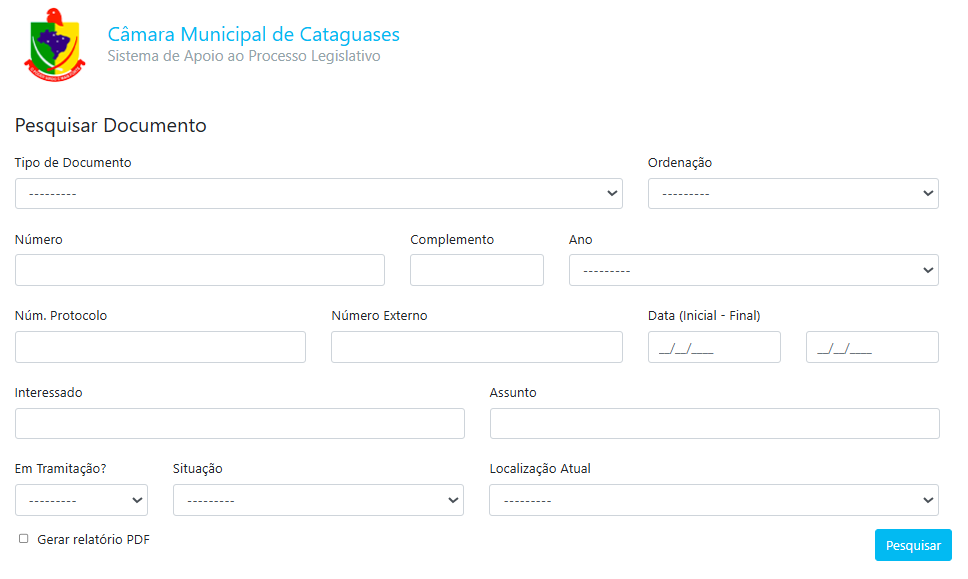Viewport: 968px width, 579px height.
Task: Click the Número Externo input
Action: point(476,347)
